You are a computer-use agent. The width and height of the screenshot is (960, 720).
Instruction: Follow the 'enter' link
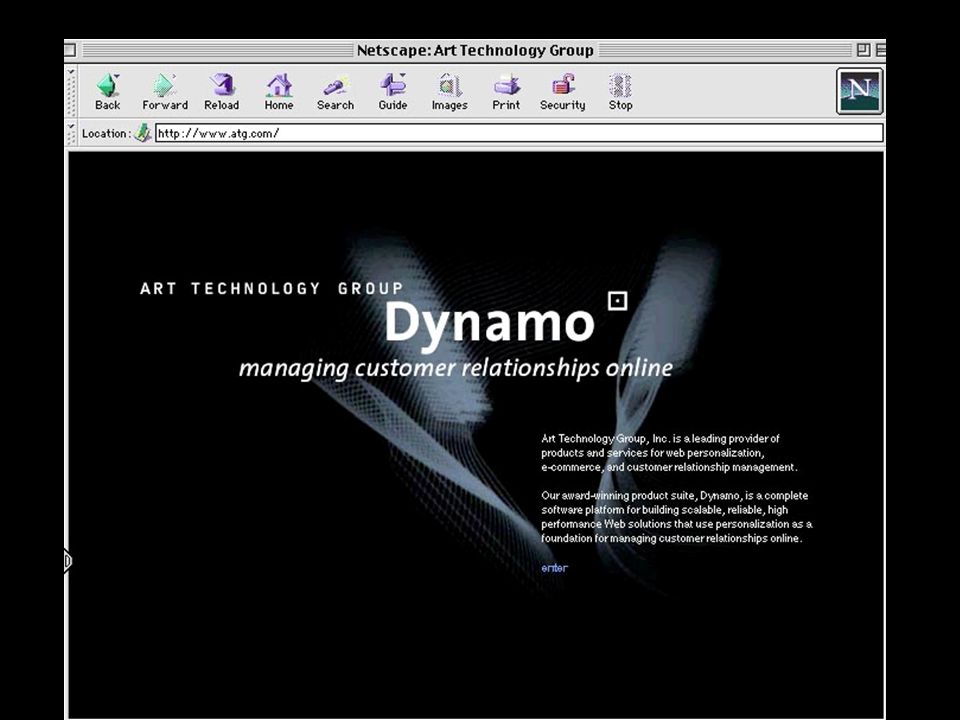point(555,568)
